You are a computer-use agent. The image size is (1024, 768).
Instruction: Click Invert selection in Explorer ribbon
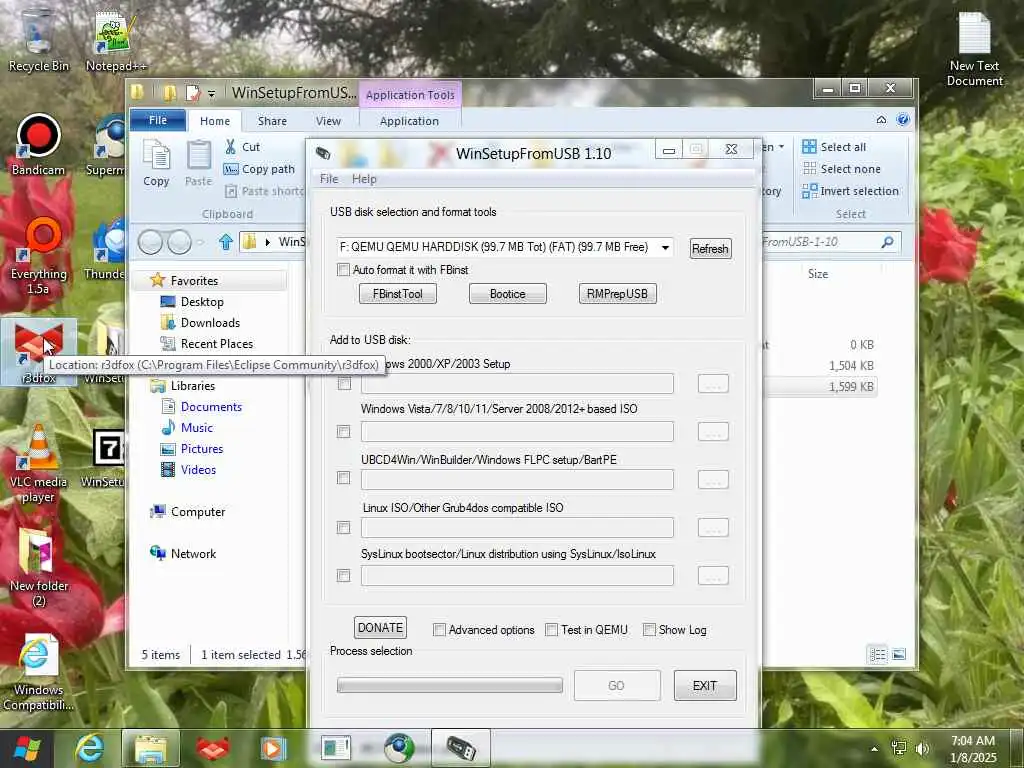(x=850, y=191)
